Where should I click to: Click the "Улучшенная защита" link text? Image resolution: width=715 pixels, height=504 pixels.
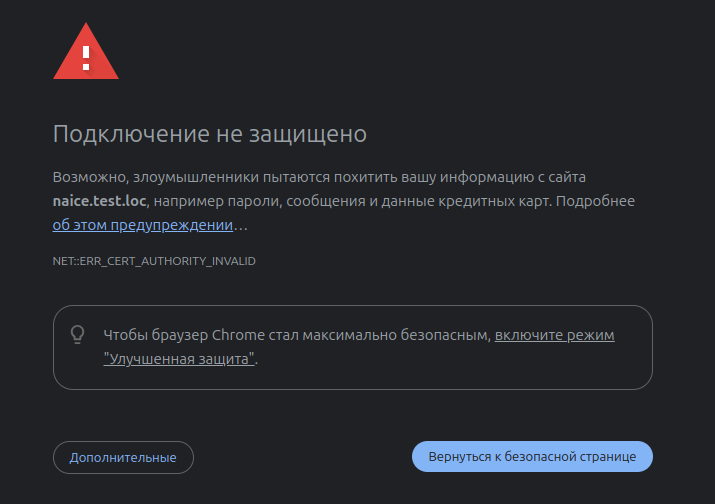pos(179,358)
